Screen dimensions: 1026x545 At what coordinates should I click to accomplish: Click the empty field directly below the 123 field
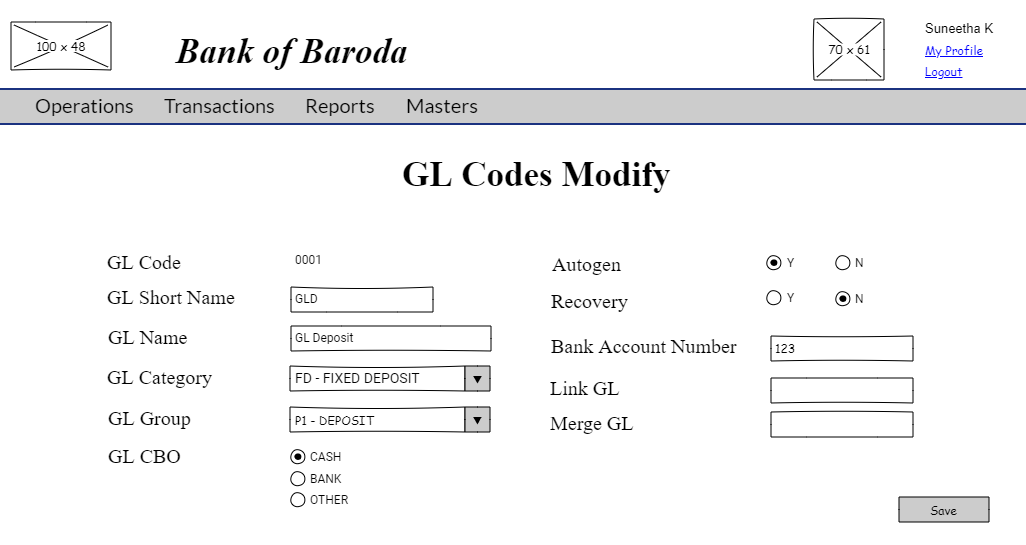click(x=841, y=390)
